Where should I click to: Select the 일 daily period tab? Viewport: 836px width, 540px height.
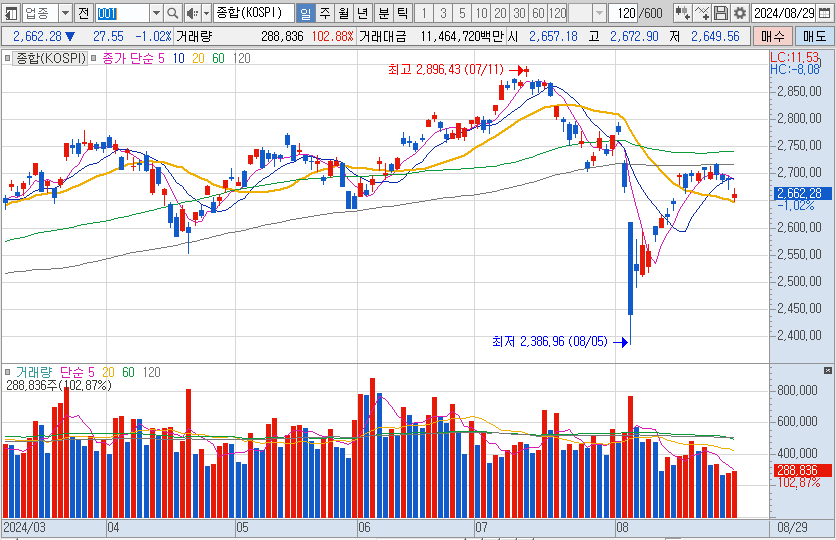click(x=306, y=13)
